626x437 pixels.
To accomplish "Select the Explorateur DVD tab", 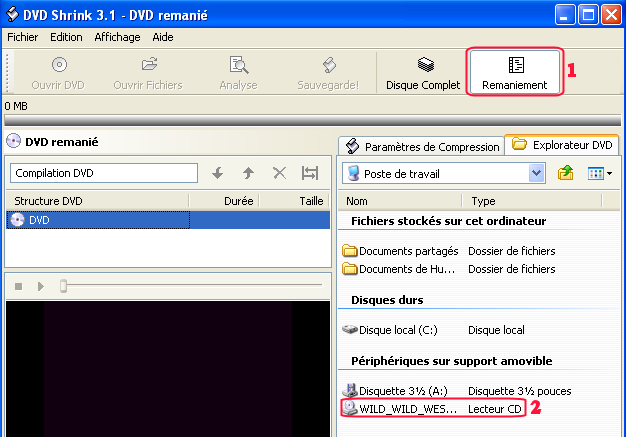I will (562, 144).
